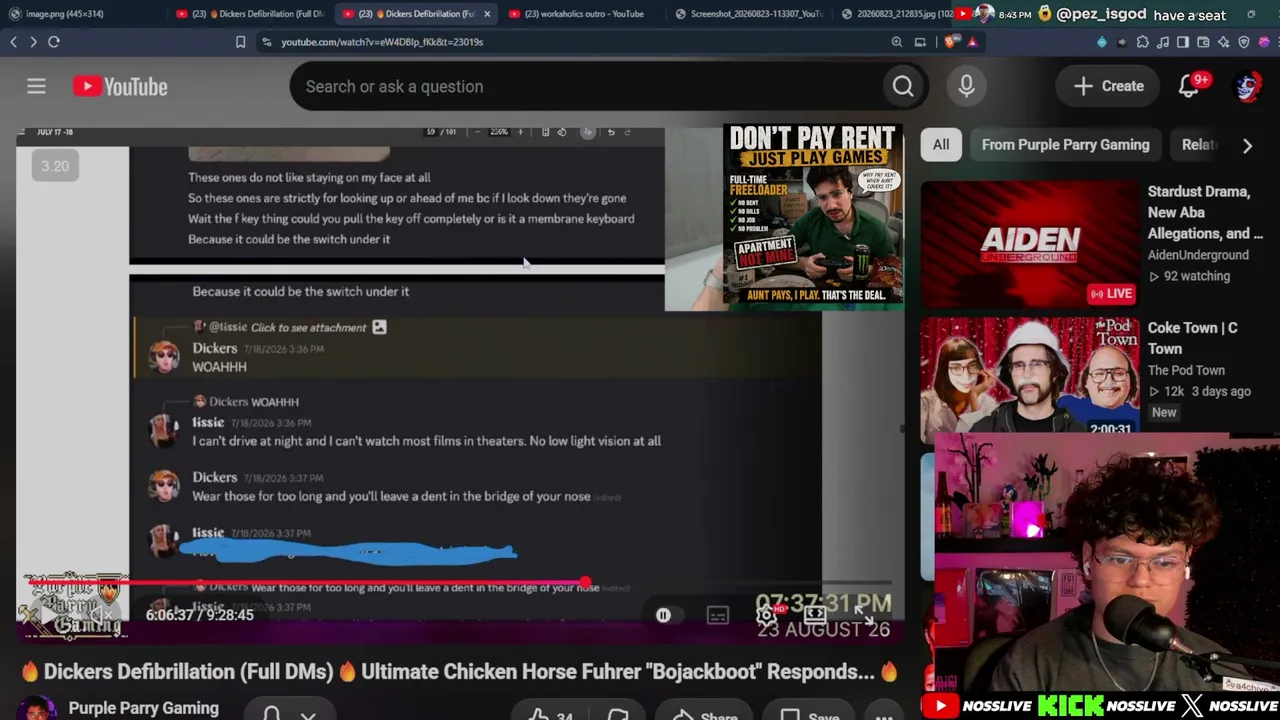Close the active Dickers Defibrillation tab
Image resolution: width=1280 pixels, height=720 pixels.
pyautogui.click(x=487, y=14)
